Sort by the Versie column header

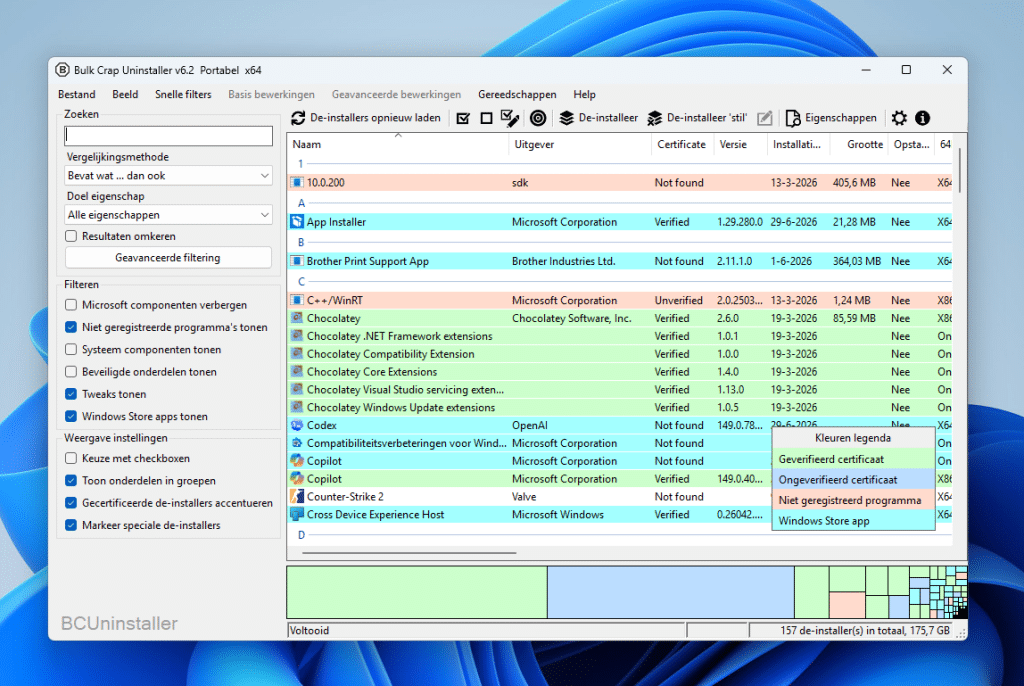pos(740,144)
